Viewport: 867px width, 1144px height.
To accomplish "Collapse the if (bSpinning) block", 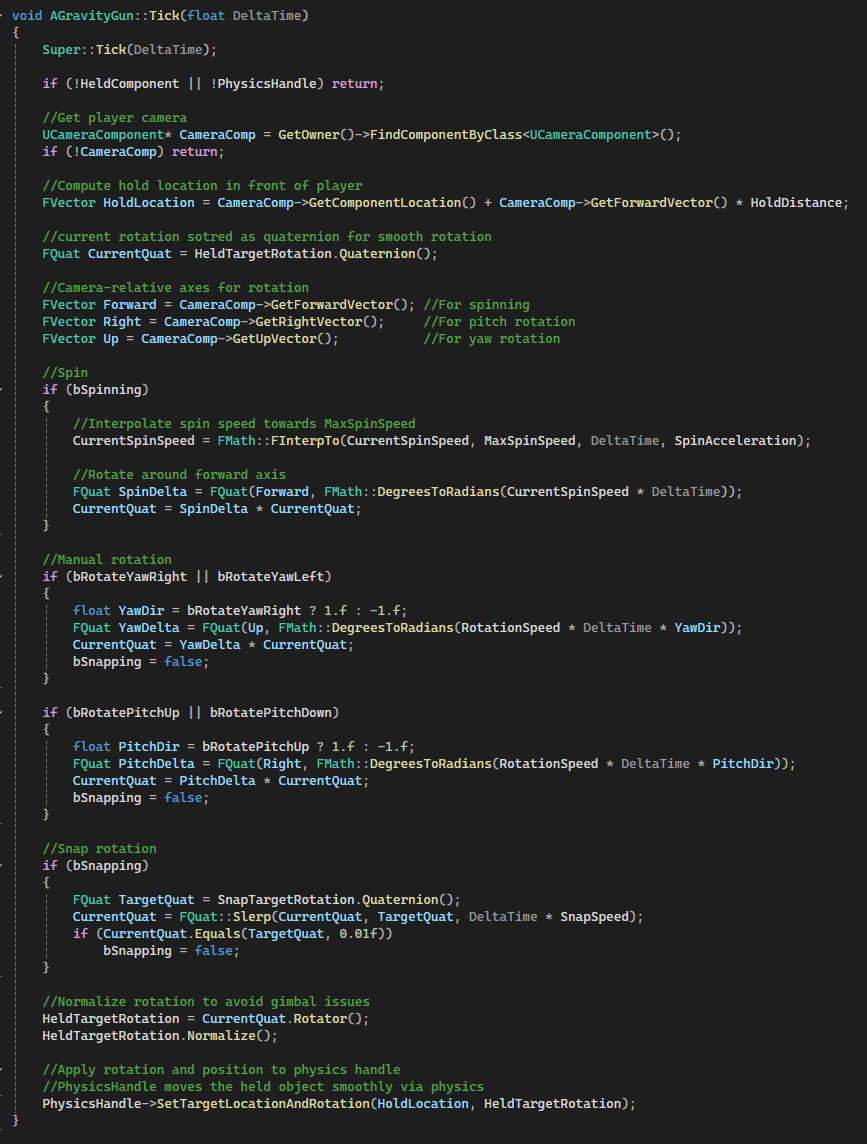I will (5, 389).
